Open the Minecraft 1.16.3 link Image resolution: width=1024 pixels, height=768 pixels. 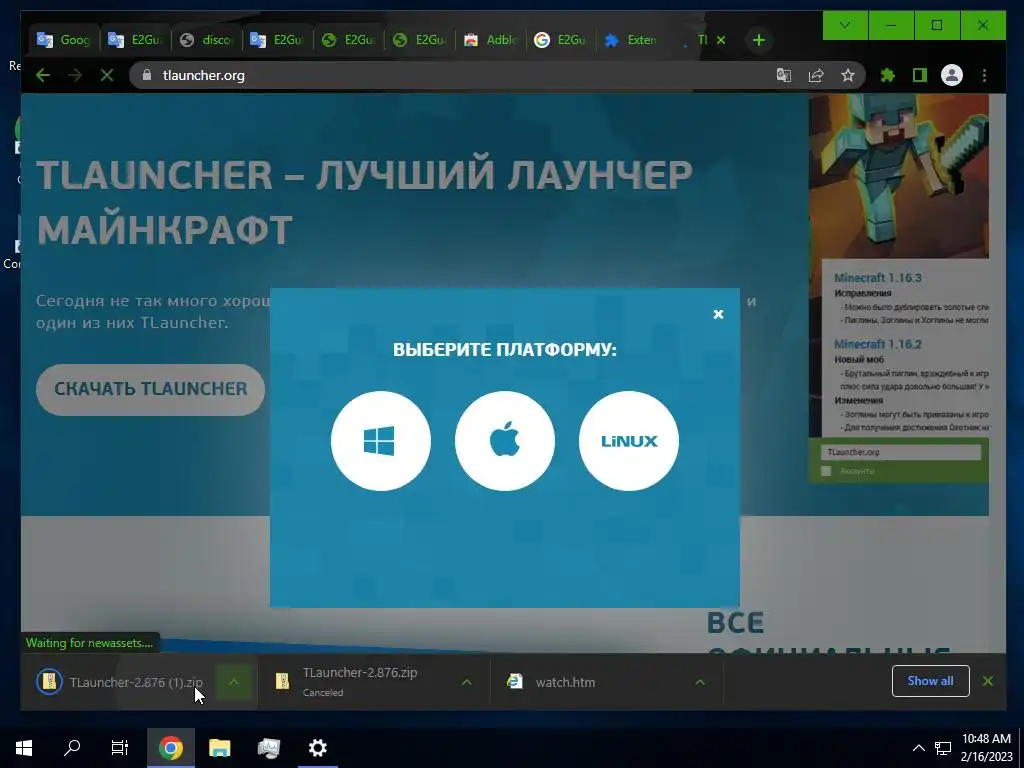coord(878,278)
